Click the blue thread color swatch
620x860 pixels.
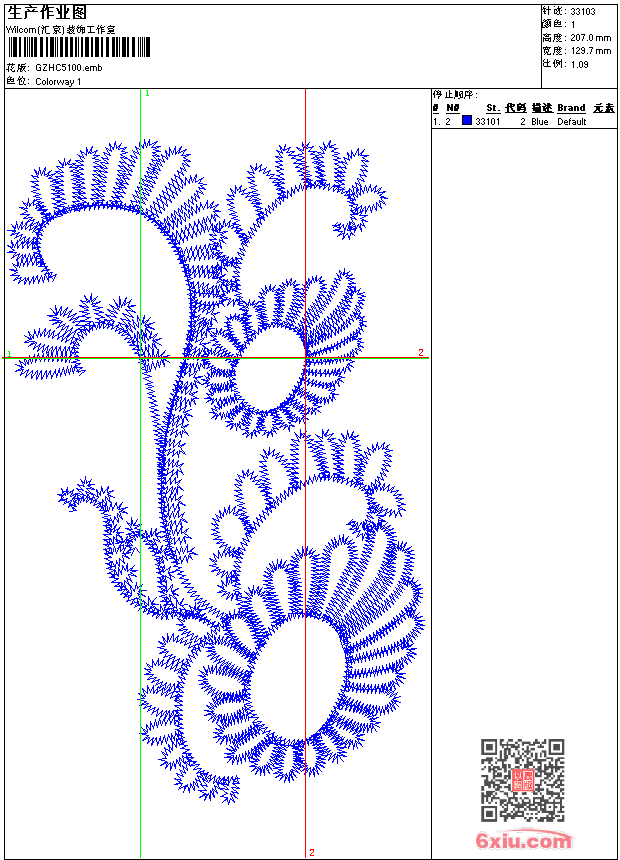[x=467, y=120]
